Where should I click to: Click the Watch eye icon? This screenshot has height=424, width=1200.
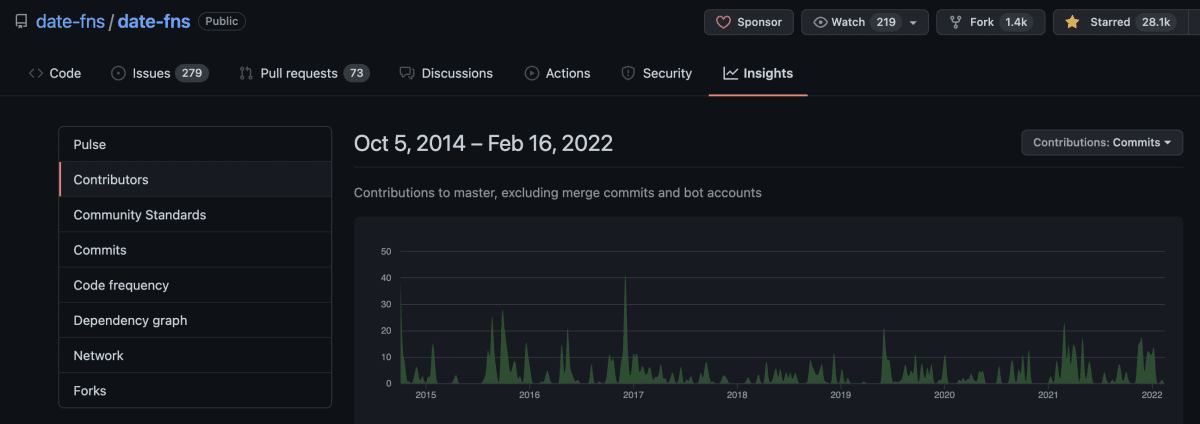point(821,22)
